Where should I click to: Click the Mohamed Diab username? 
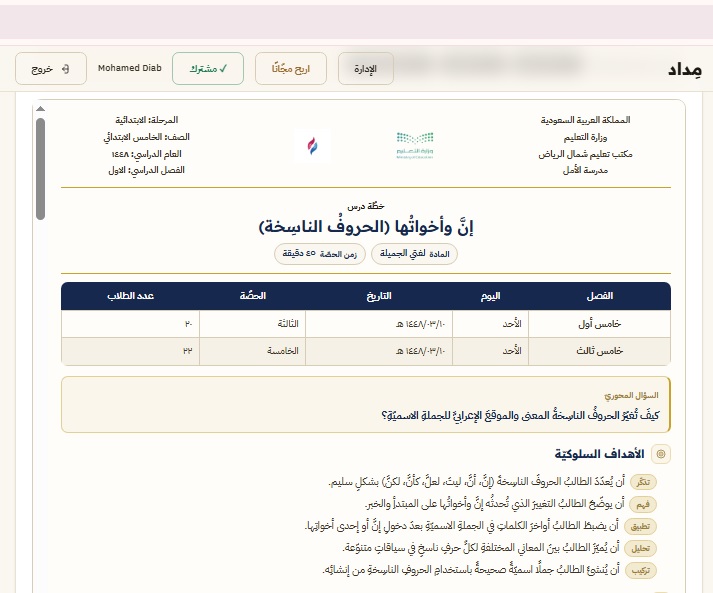[130, 68]
